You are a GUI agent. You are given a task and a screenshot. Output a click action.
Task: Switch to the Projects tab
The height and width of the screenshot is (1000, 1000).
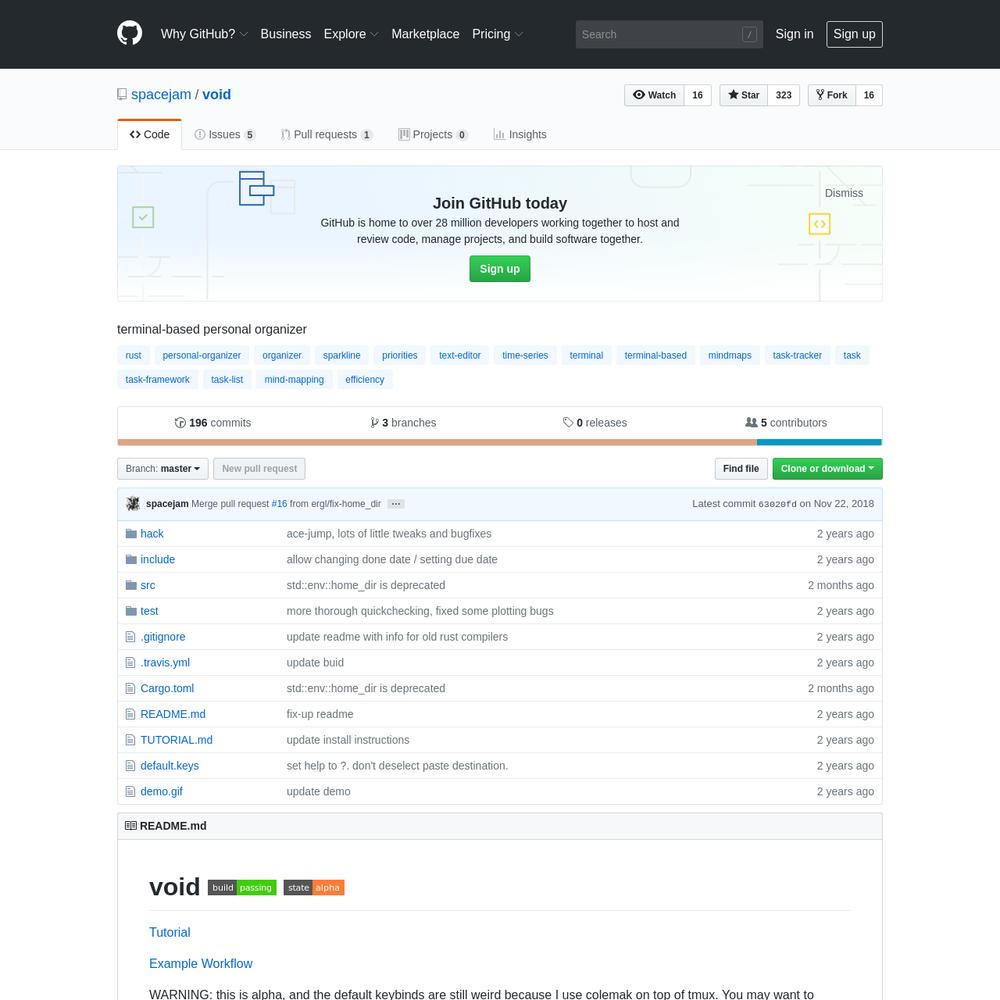[x=433, y=135]
